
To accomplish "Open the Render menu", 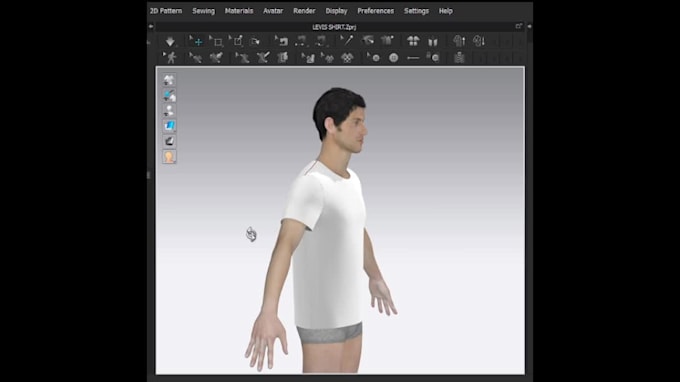I will [304, 11].
